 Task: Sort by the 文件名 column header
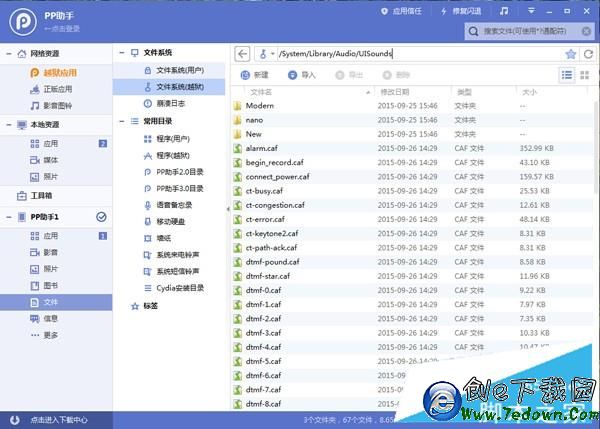pyautogui.click(x=261, y=92)
